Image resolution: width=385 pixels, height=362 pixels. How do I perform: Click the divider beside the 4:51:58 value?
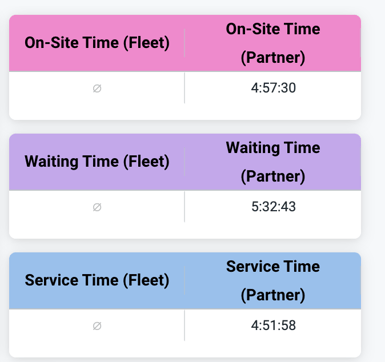pos(185,326)
